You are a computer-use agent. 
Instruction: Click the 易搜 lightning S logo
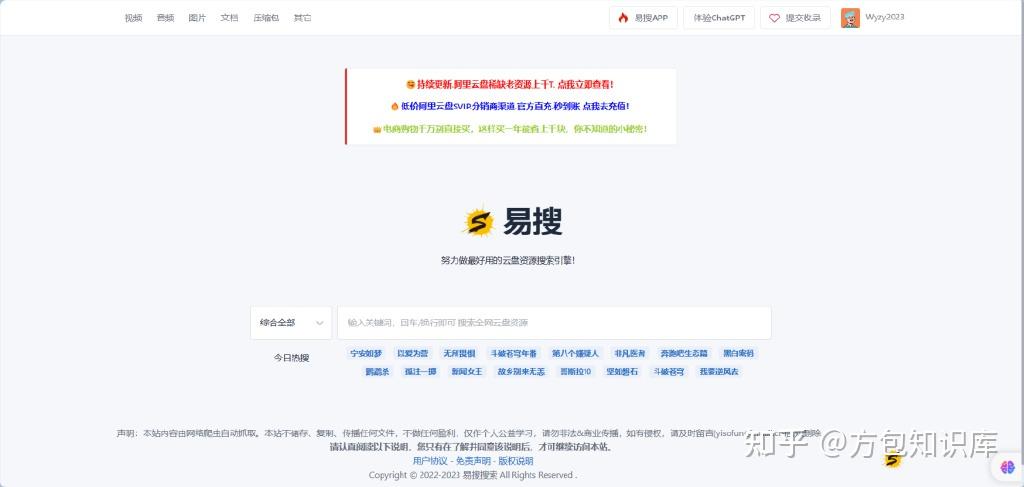[x=479, y=222]
